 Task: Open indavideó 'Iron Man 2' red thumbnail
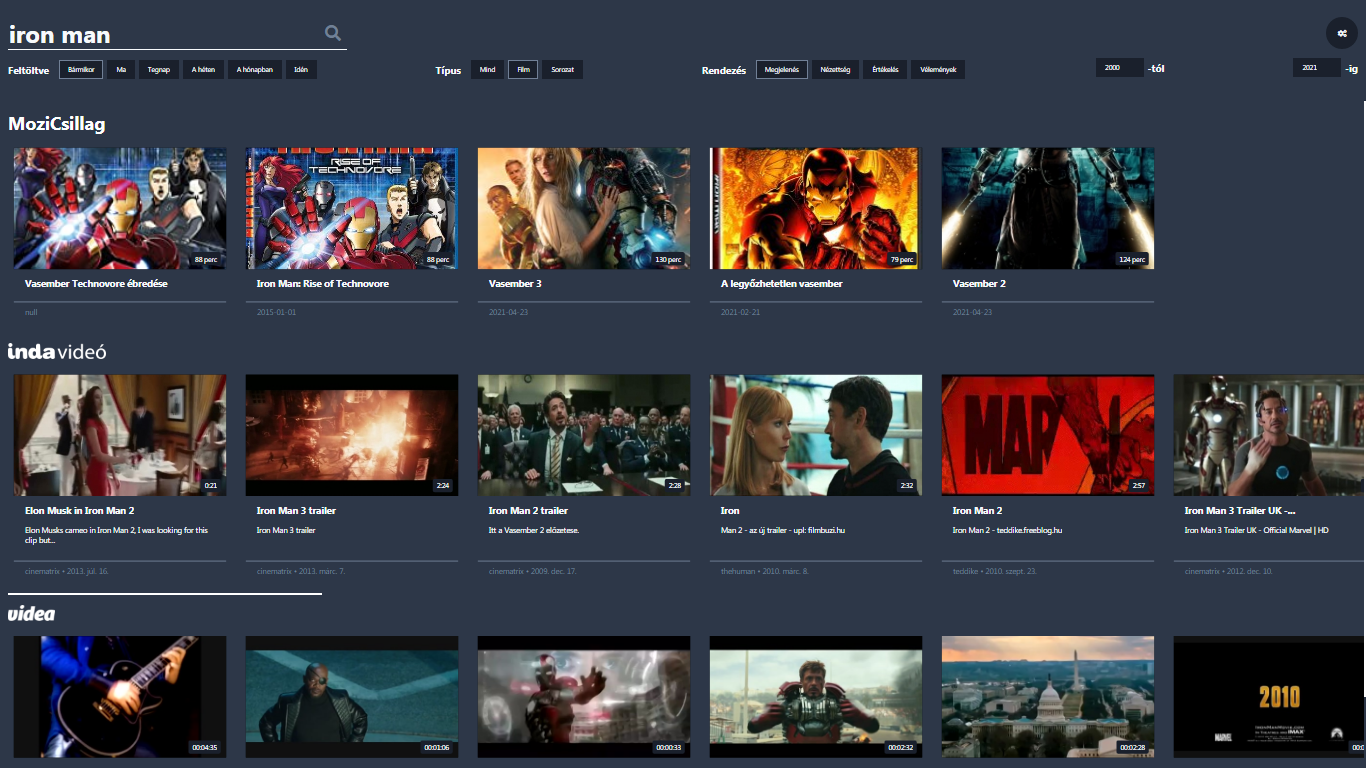coord(1048,435)
